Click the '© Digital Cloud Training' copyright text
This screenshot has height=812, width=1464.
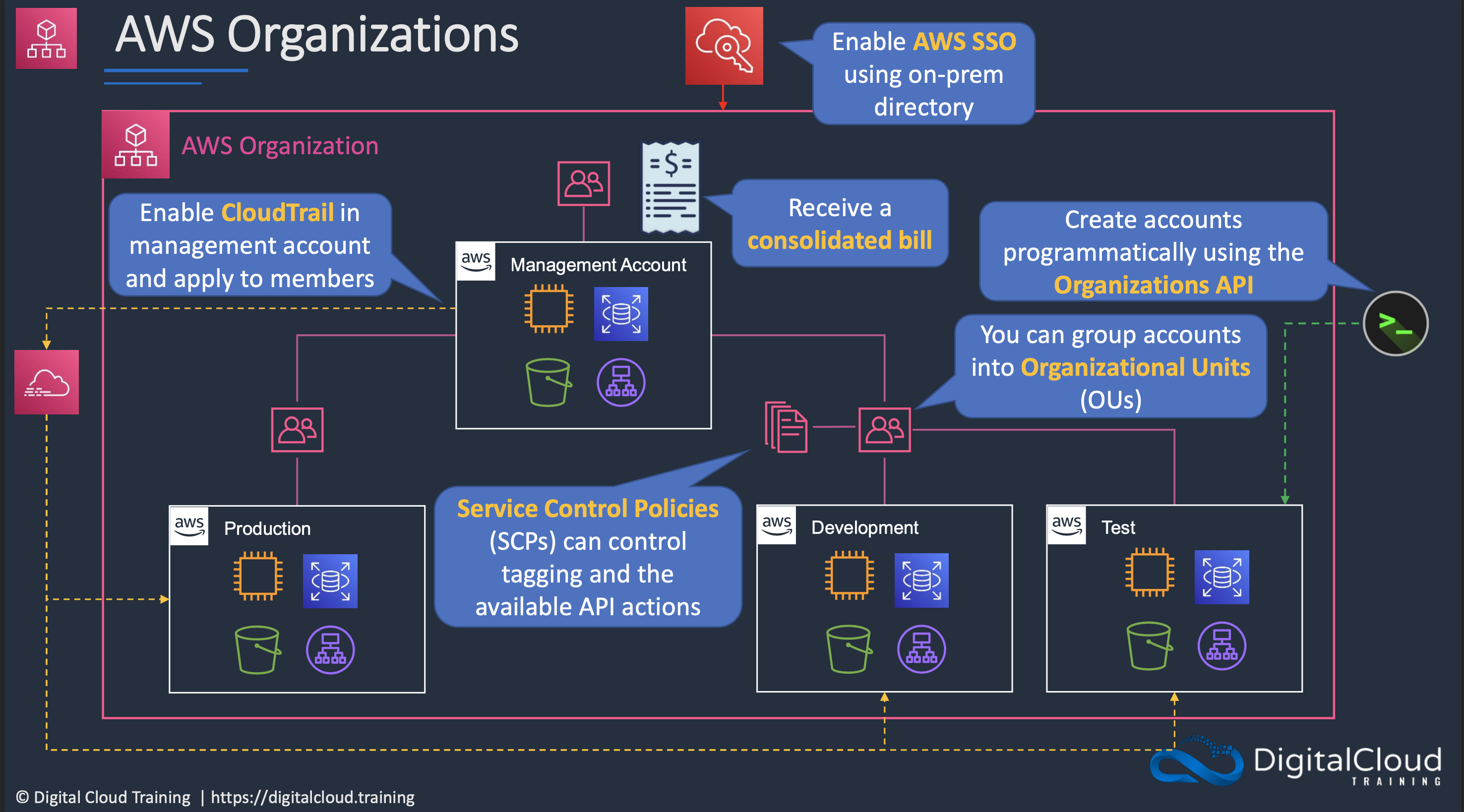[x=103, y=797]
